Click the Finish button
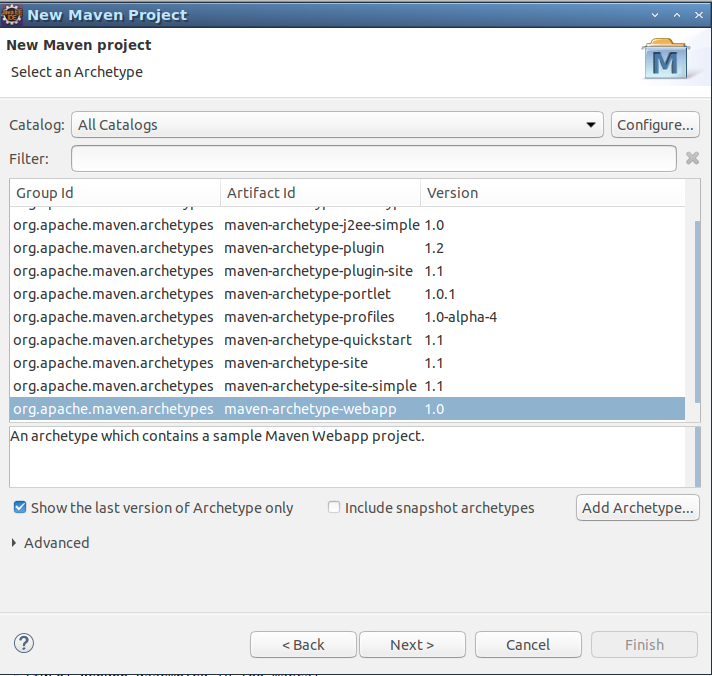The height and width of the screenshot is (676, 712). [x=644, y=644]
